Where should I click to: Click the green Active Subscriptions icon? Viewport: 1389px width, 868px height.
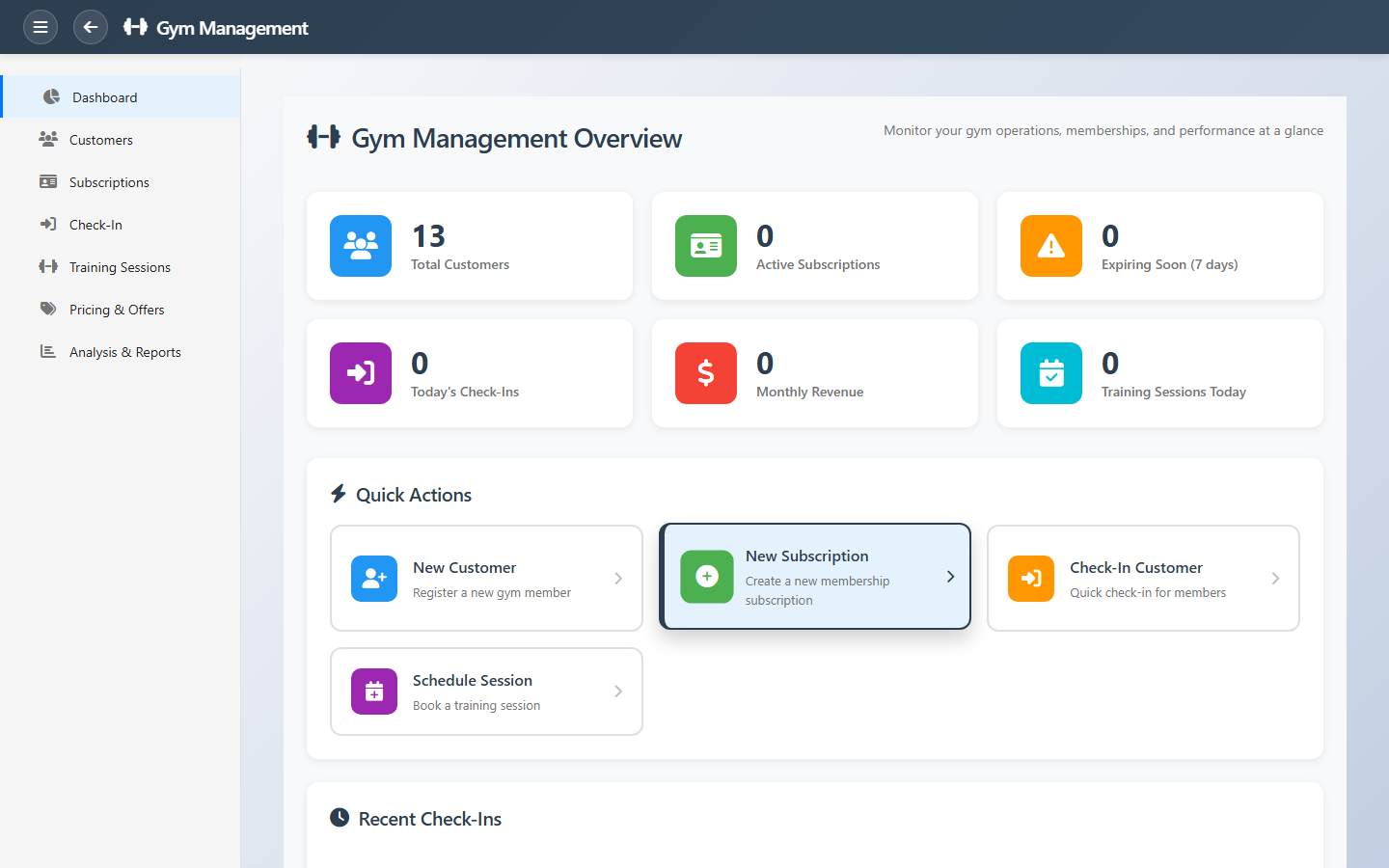(x=706, y=246)
